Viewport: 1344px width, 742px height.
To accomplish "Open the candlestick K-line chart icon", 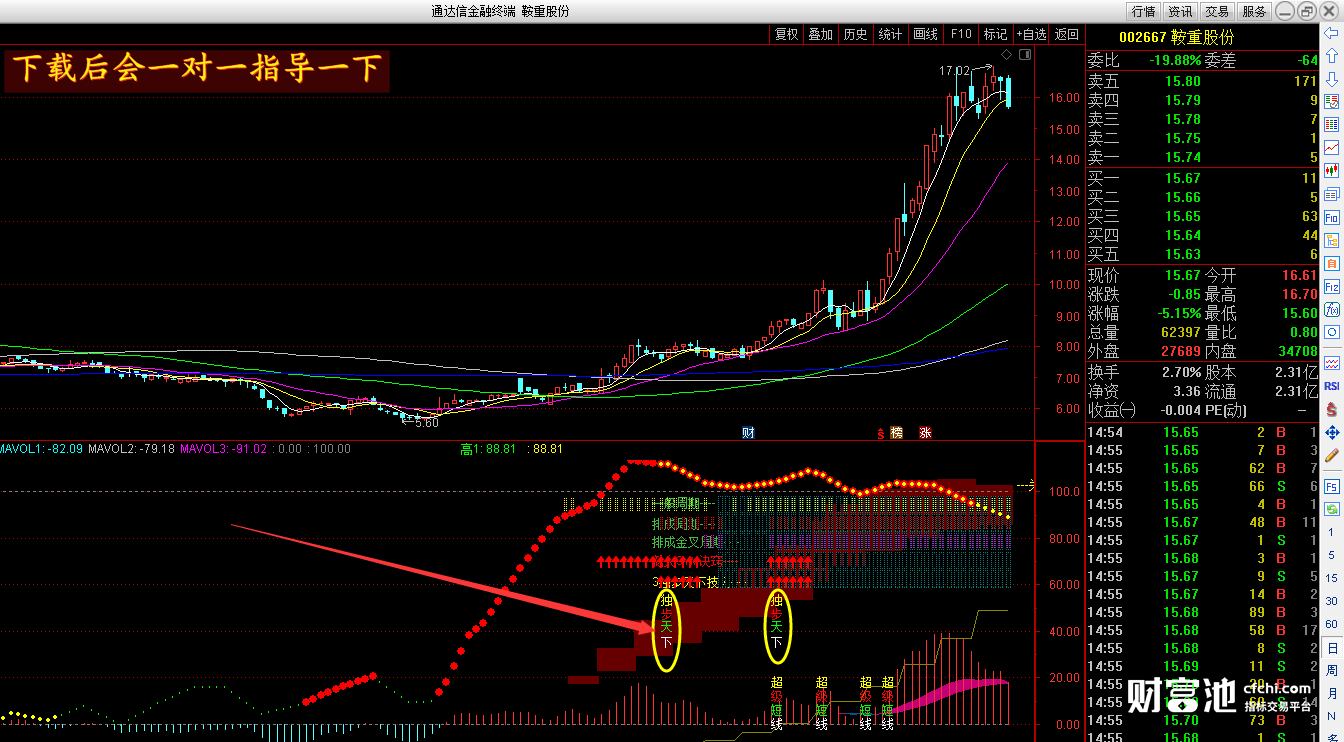I will [x=1331, y=171].
